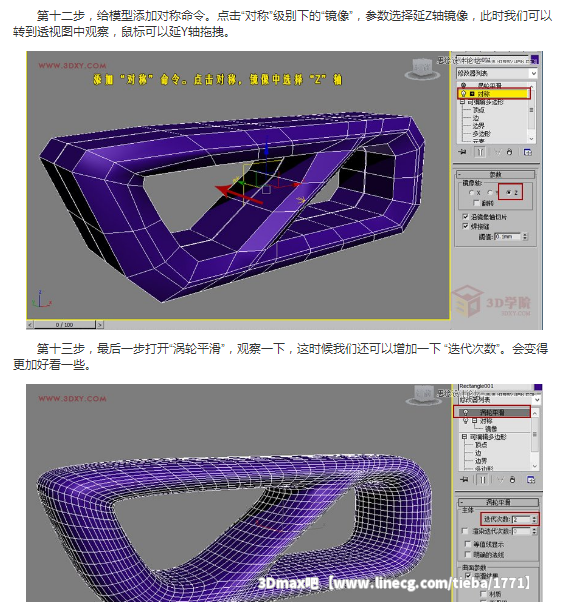The image size is (570, 602).
Task: Click make unique icon in step thirteen panel
Action: (x=500, y=480)
